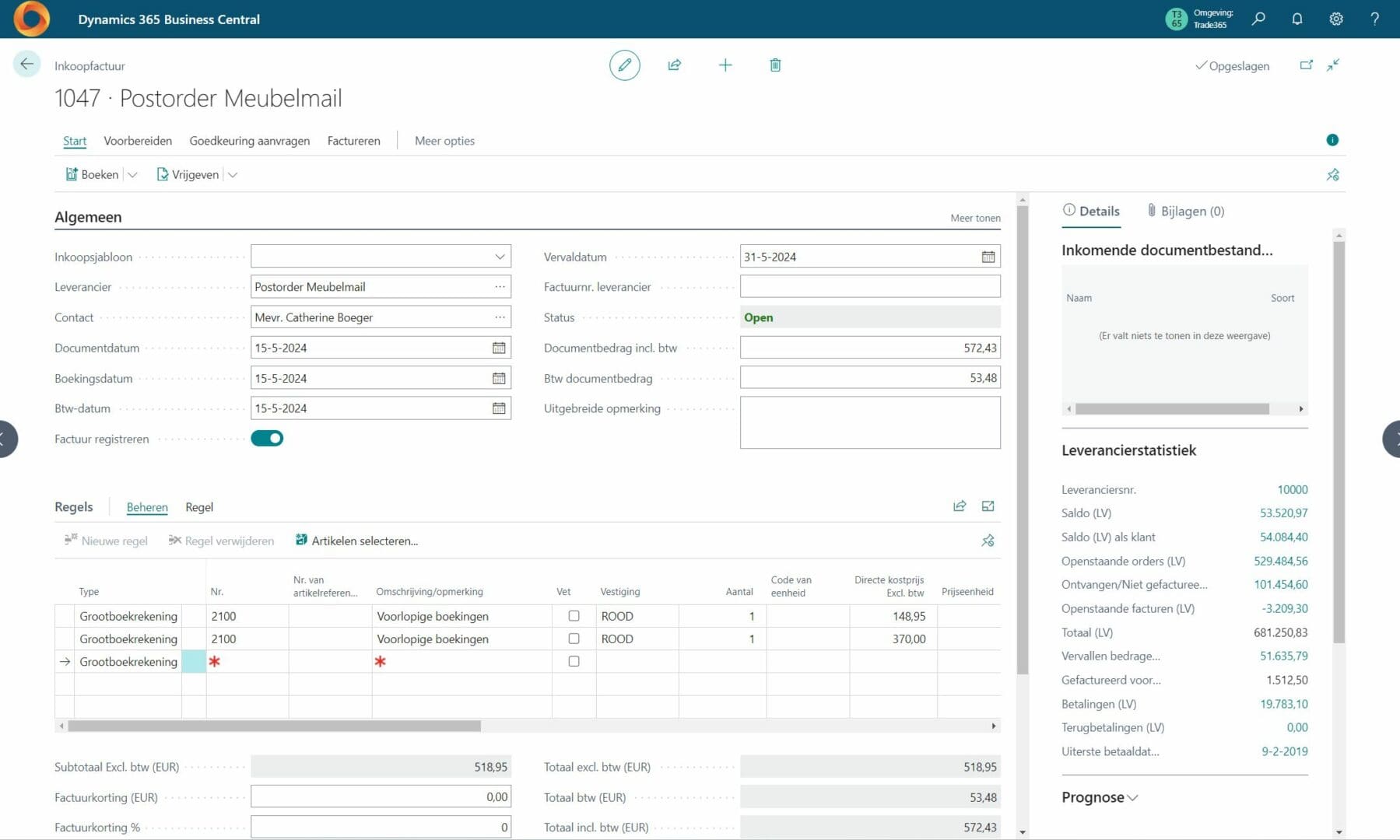Open the Voorbereiden tab
The width and height of the screenshot is (1400, 840).
coord(138,141)
